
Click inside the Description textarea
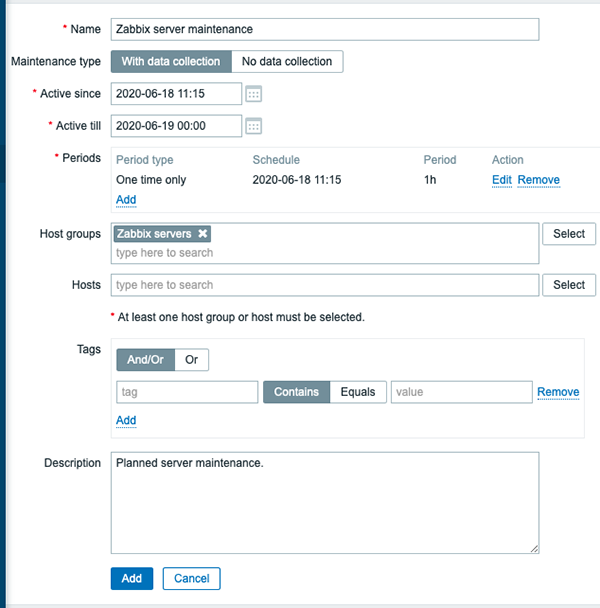click(325, 503)
